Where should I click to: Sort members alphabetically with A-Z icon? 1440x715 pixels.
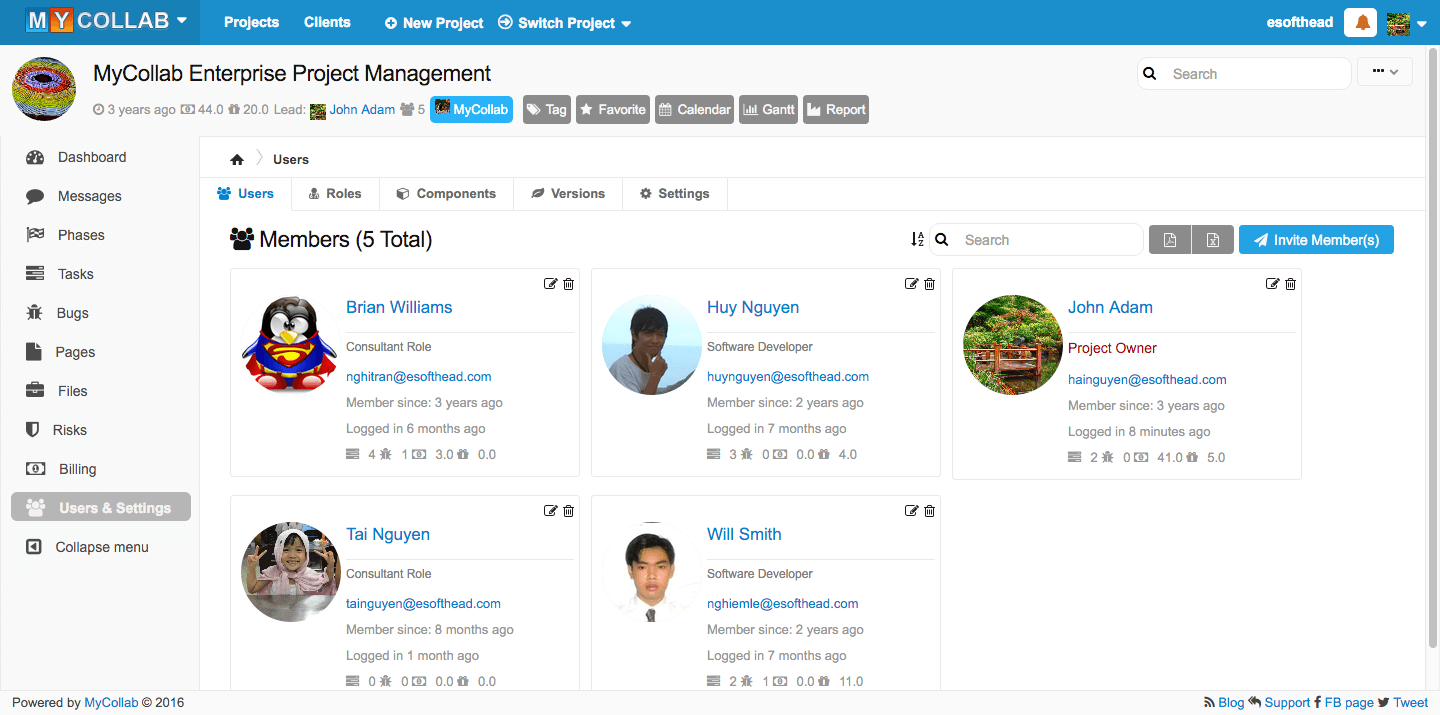coord(917,240)
